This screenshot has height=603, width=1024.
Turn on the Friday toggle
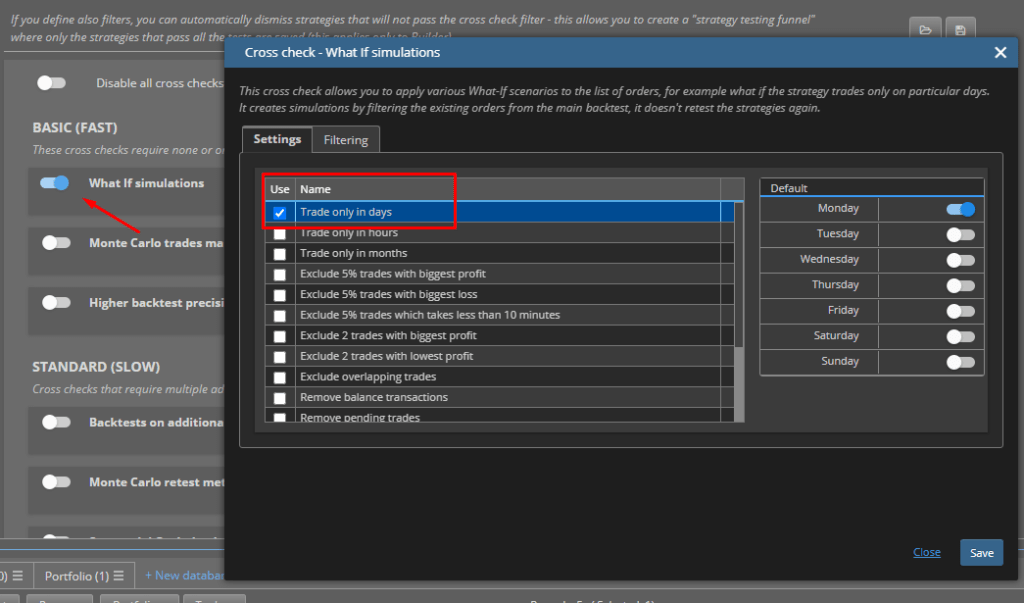[x=960, y=310]
